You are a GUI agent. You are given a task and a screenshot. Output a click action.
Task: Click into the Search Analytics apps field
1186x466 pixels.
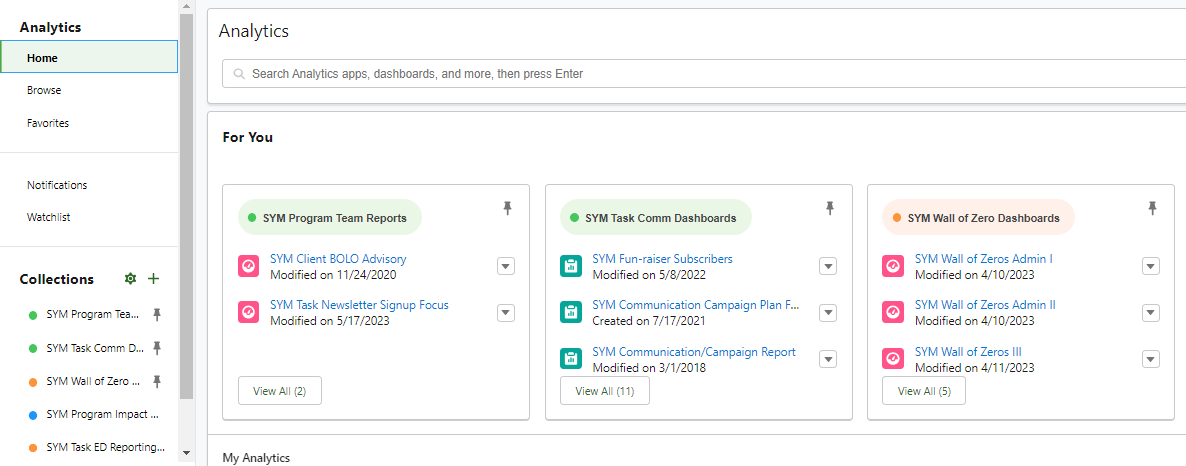tap(703, 74)
